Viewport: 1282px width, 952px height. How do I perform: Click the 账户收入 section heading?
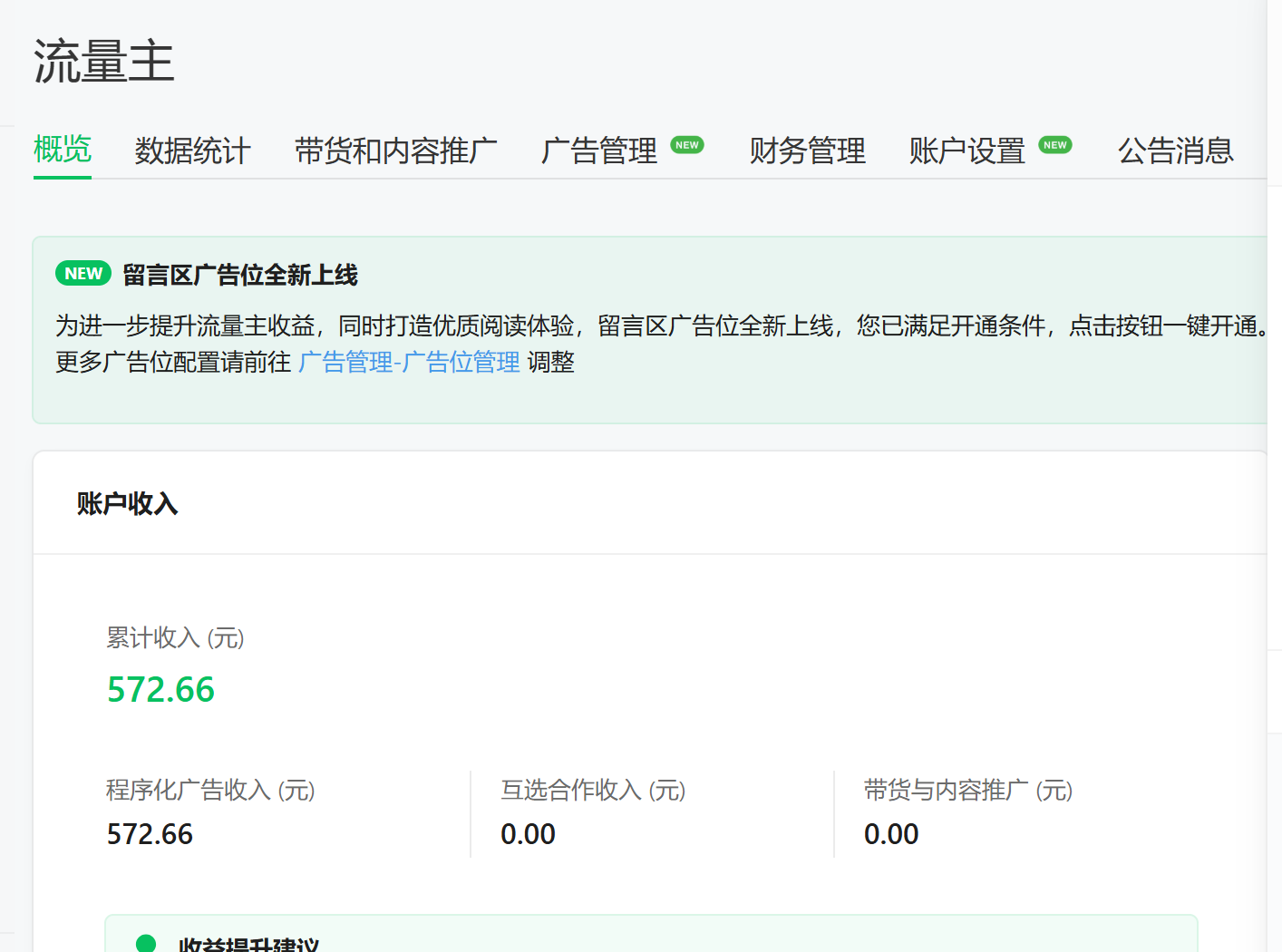(x=127, y=503)
